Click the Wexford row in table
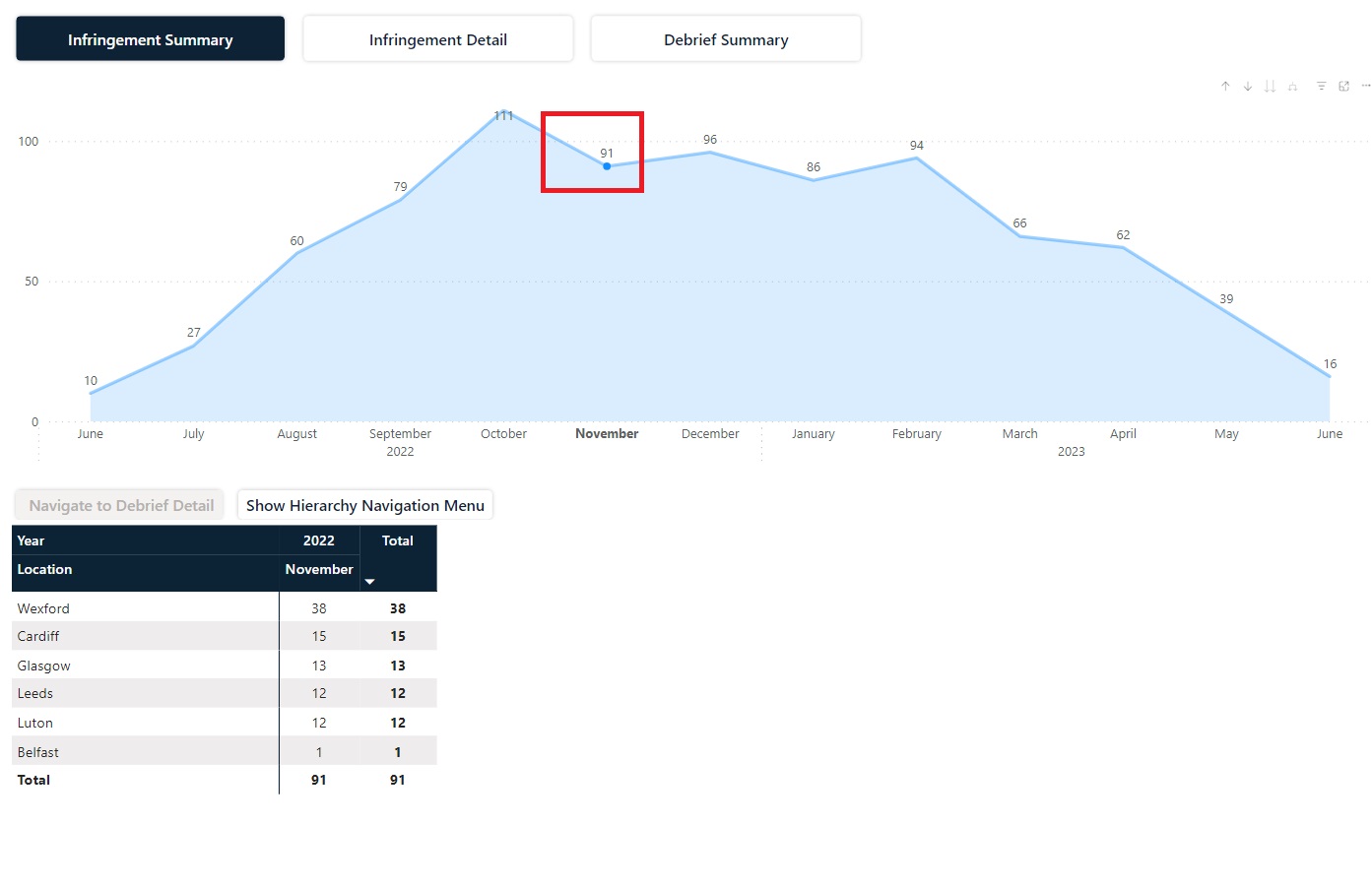 click(x=225, y=608)
